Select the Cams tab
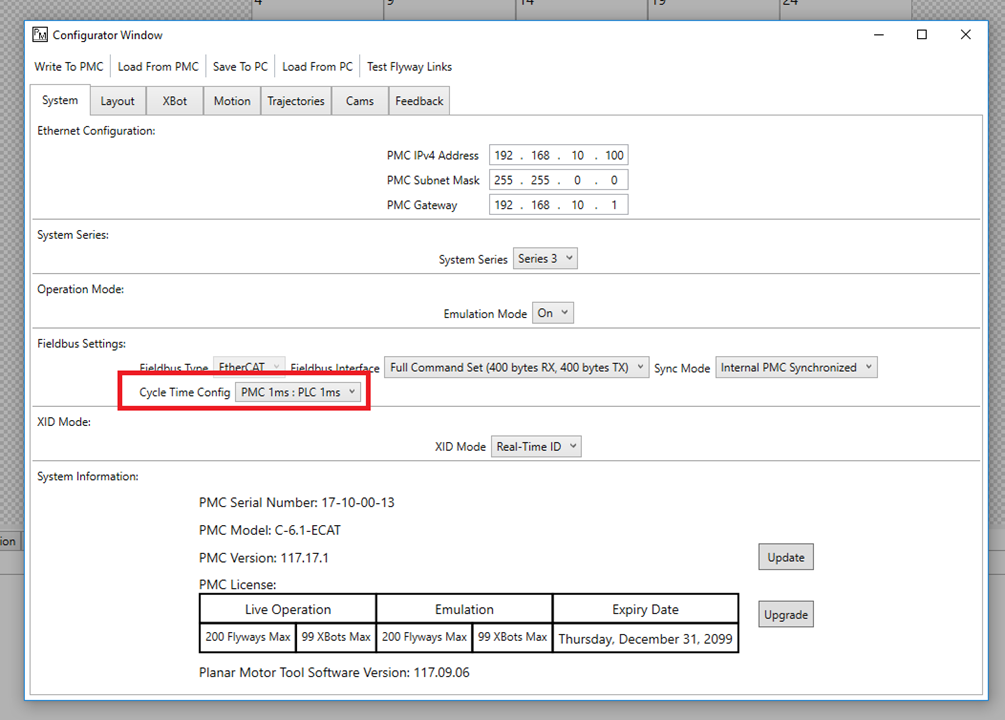The image size is (1005, 720). [x=360, y=101]
